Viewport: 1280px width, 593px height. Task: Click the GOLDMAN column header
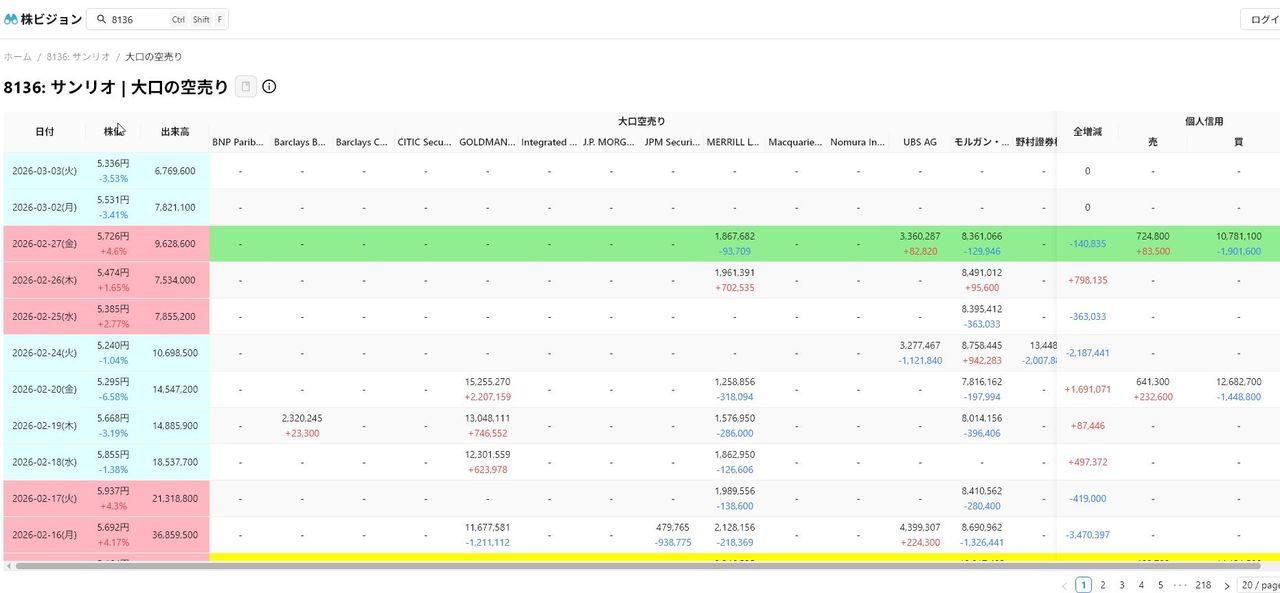[487, 142]
